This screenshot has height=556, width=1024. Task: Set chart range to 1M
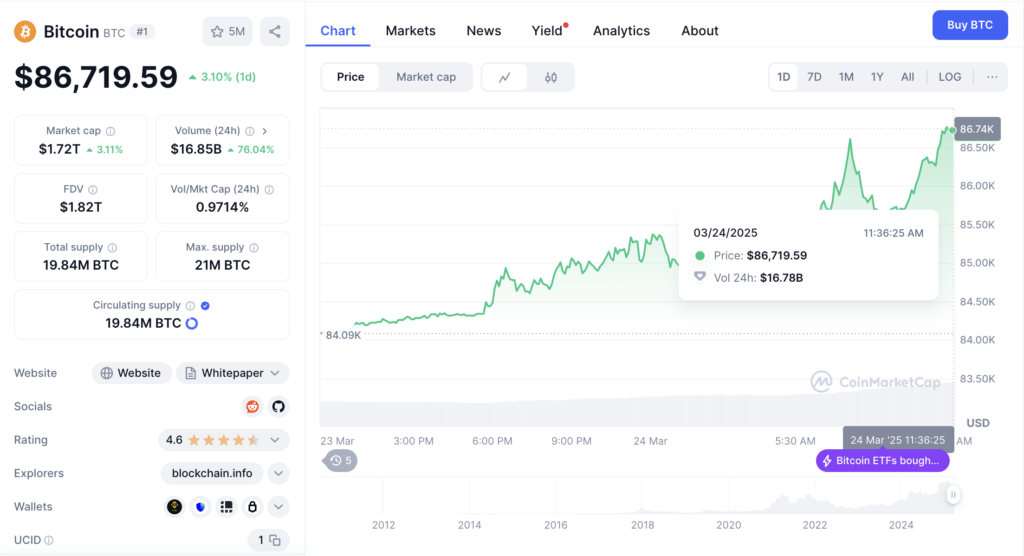tap(846, 77)
